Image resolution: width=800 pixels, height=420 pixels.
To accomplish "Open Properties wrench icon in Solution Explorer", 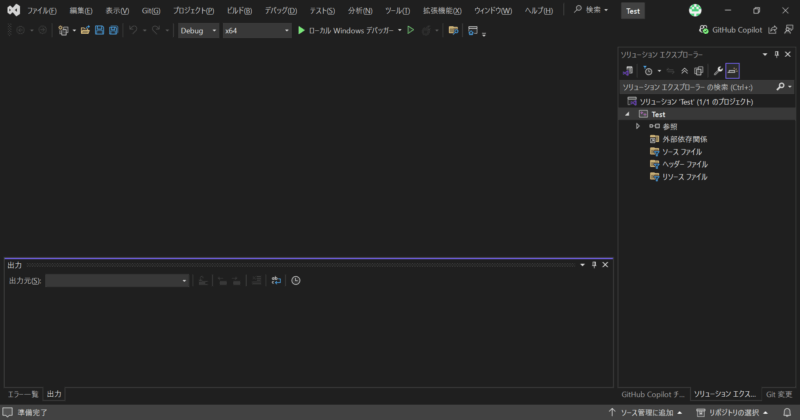I will (x=718, y=71).
